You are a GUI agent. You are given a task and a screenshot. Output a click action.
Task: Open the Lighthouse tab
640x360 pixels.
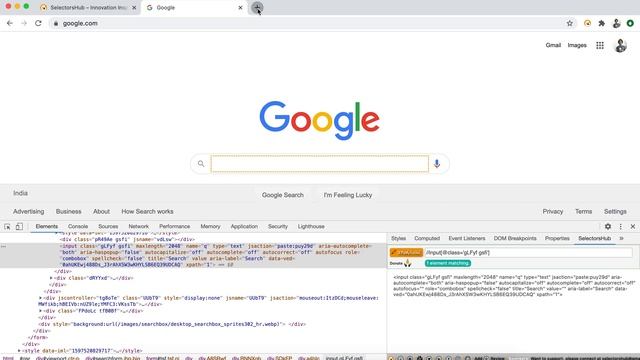(311, 226)
